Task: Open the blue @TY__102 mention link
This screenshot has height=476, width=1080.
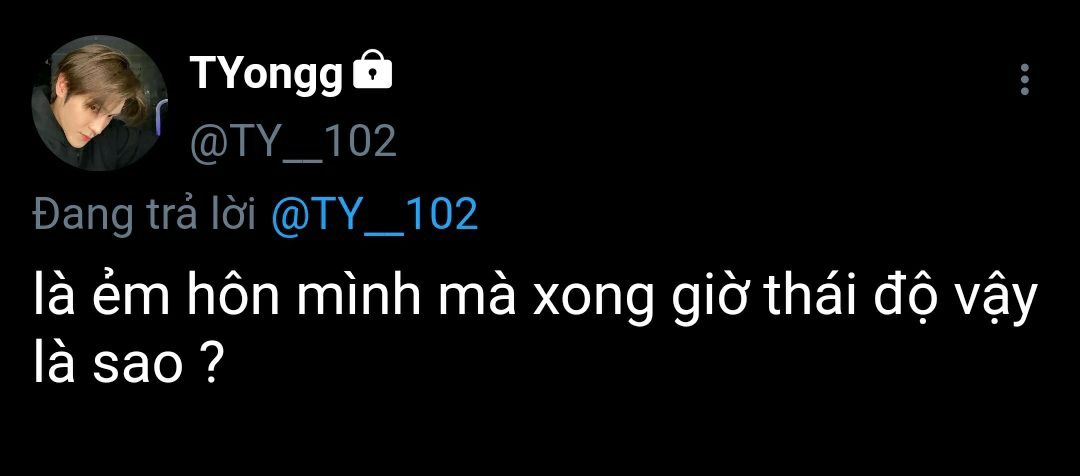Action: tap(374, 214)
